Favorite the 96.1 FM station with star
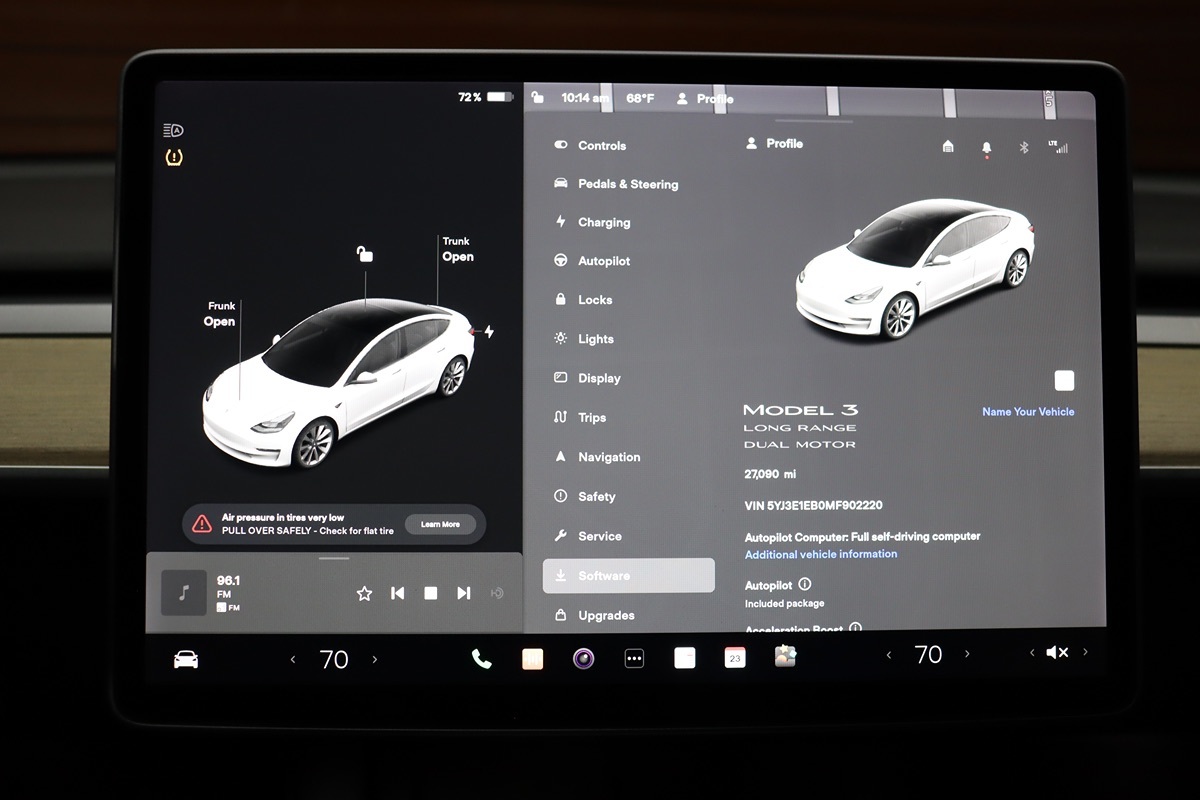 click(364, 593)
